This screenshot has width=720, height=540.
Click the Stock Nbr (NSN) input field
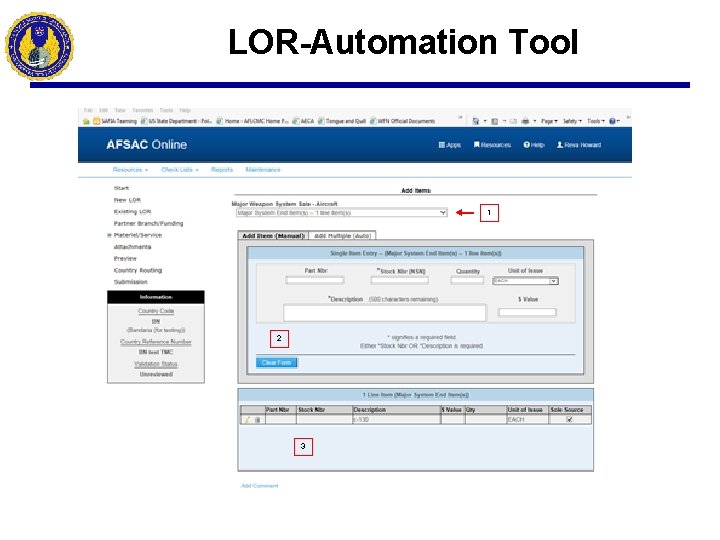pos(399,280)
